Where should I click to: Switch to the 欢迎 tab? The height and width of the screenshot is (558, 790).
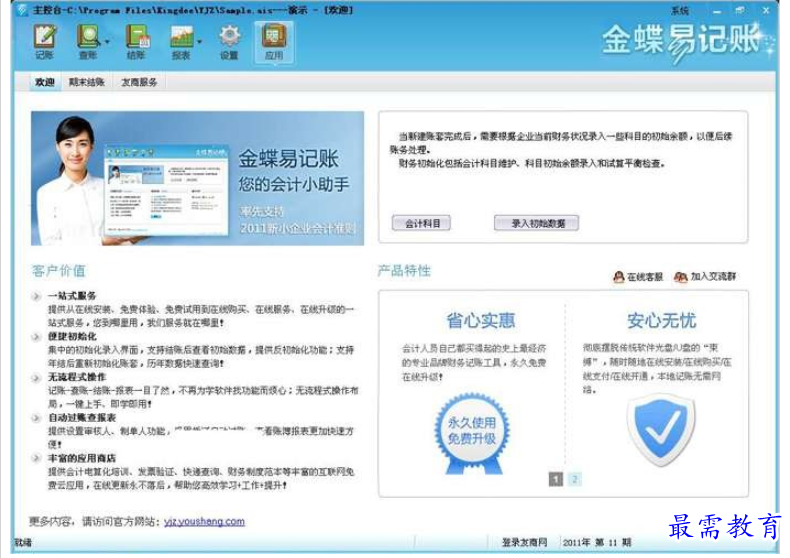(44, 82)
